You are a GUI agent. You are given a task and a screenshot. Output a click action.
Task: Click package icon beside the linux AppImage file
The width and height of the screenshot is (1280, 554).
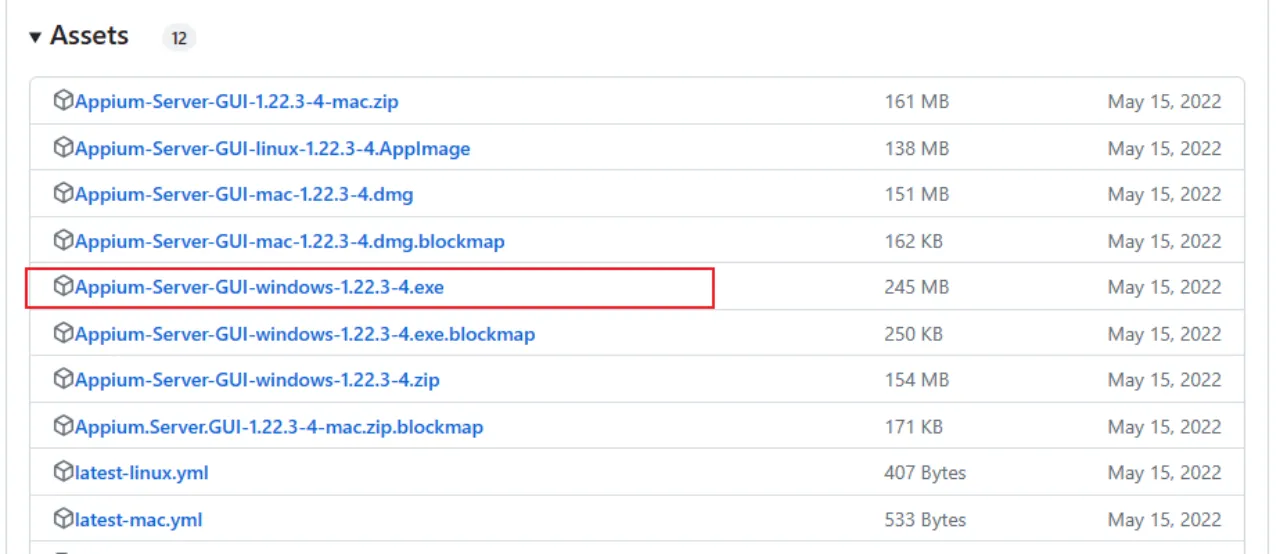point(63,148)
